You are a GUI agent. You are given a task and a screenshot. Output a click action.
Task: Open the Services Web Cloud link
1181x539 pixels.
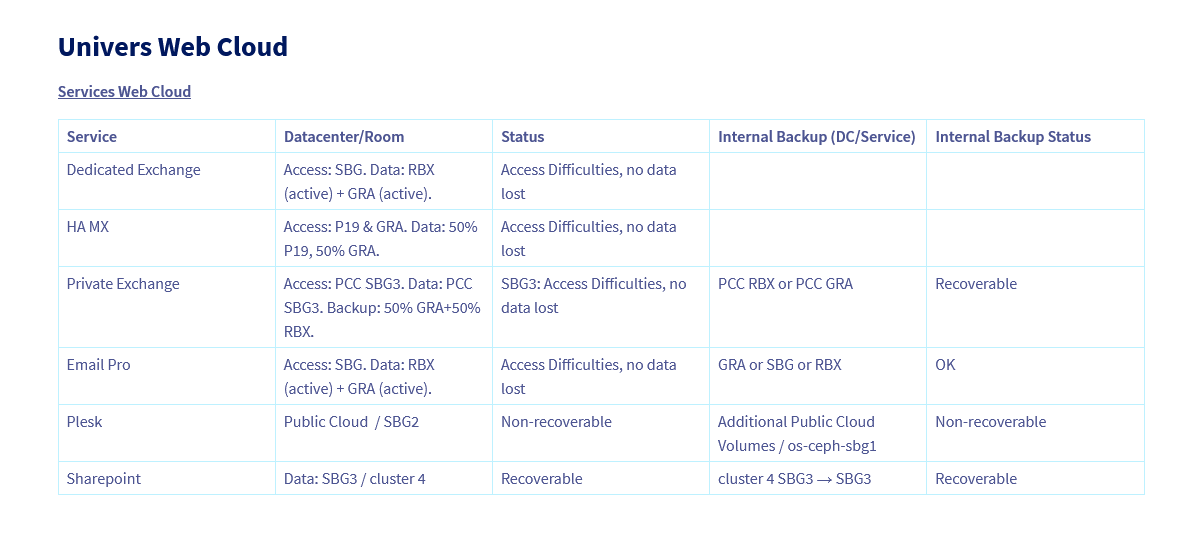tap(124, 91)
